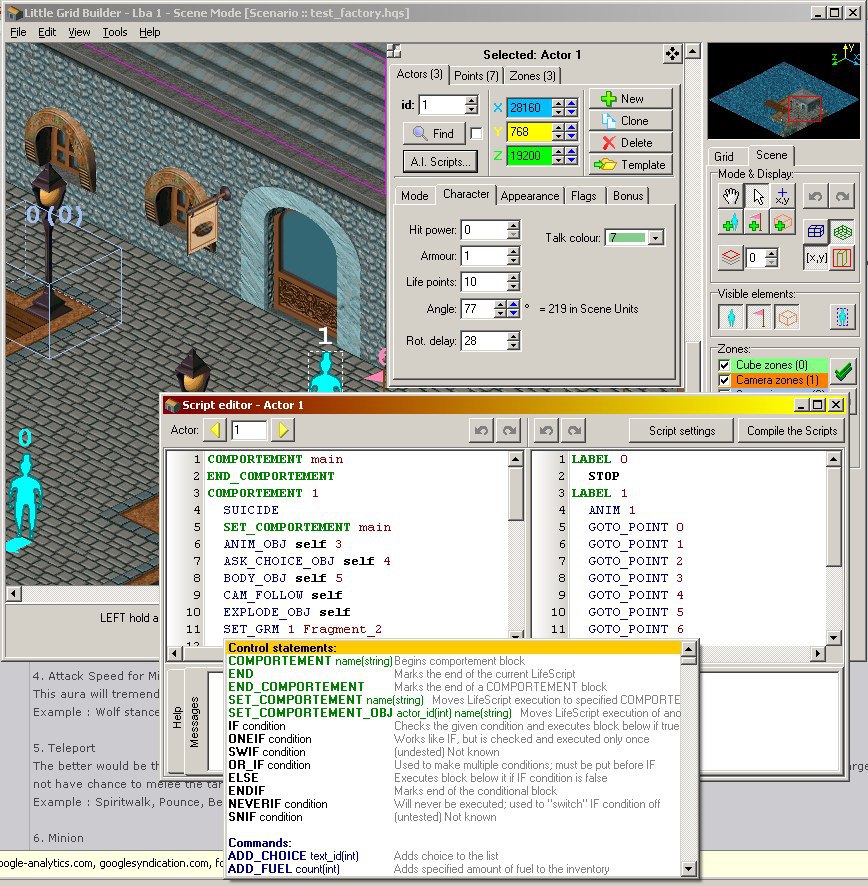Open the Tools menu
868x886 pixels.
point(115,32)
